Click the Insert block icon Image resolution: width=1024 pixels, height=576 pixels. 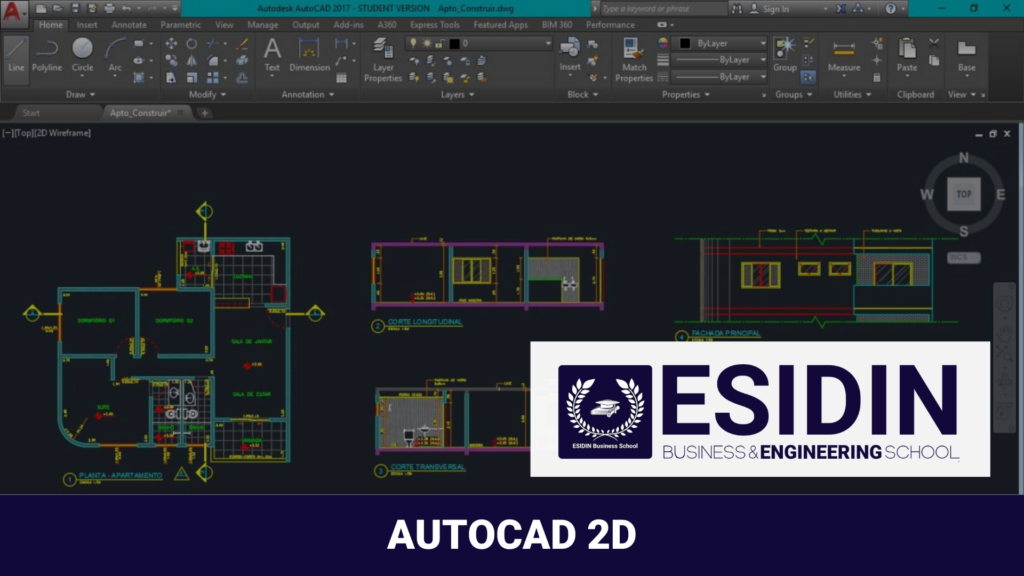[568, 48]
